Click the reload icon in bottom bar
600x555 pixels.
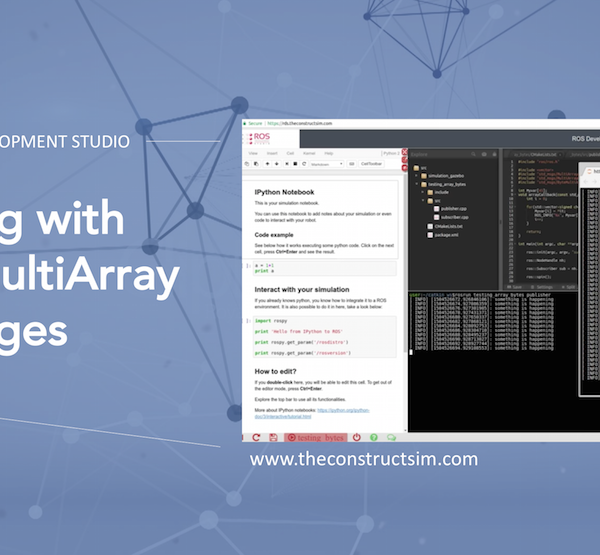(x=256, y=437)
